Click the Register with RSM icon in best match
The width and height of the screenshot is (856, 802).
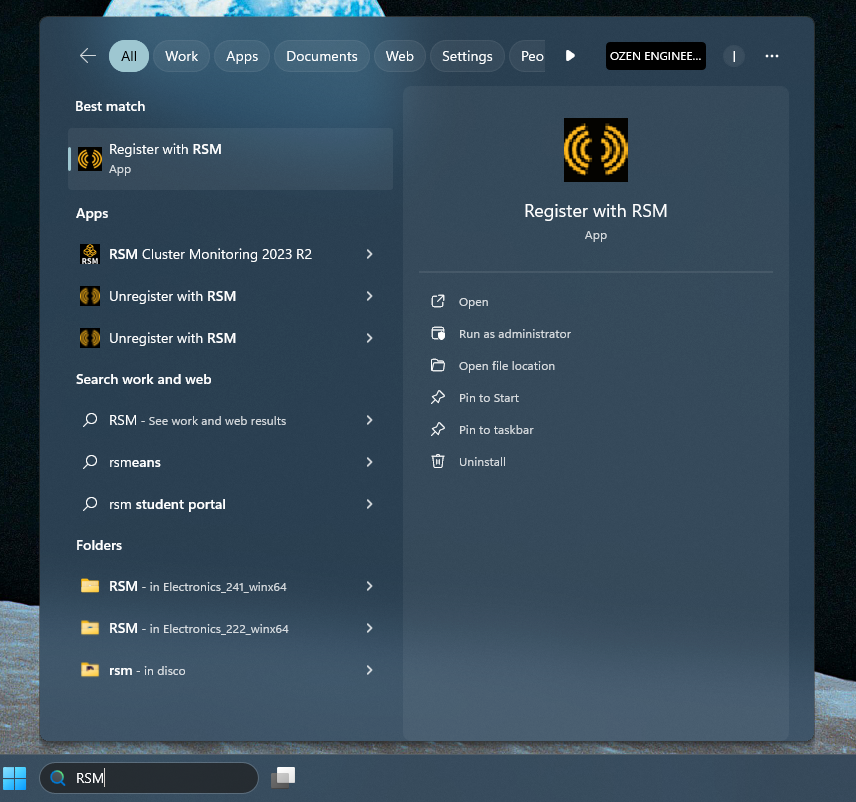click(90, 159)
